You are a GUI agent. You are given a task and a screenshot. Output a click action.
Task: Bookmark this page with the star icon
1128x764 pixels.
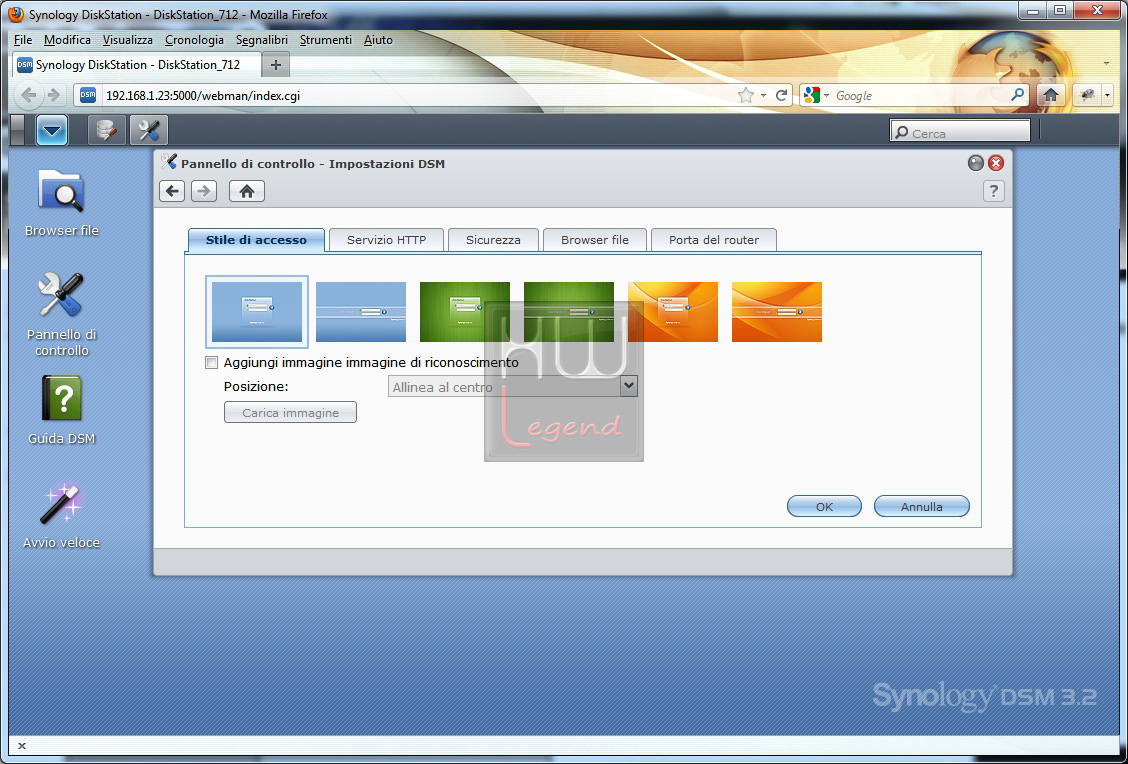click(746, 95)
